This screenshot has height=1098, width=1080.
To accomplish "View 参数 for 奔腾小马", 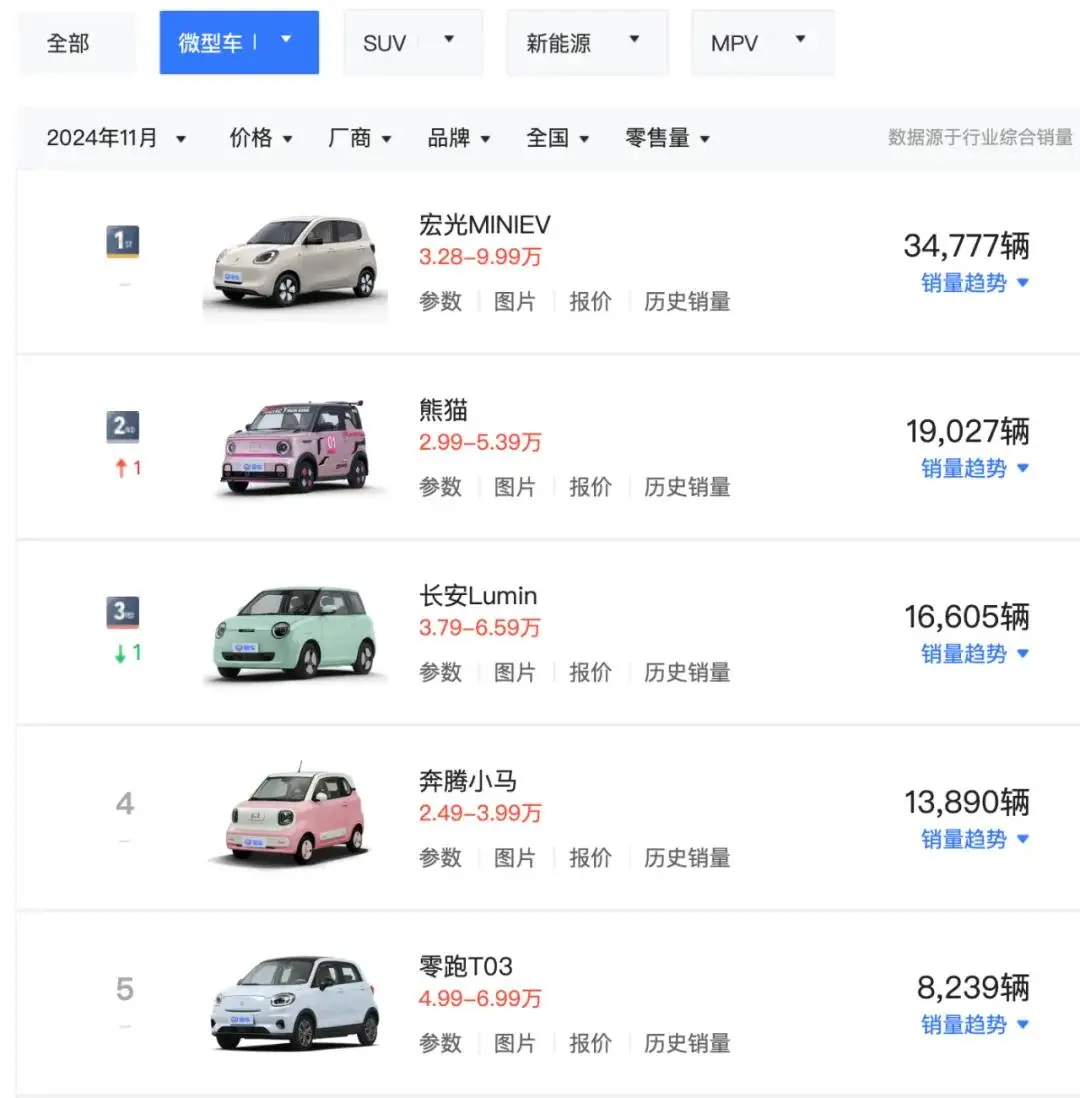I will point(441,858).
